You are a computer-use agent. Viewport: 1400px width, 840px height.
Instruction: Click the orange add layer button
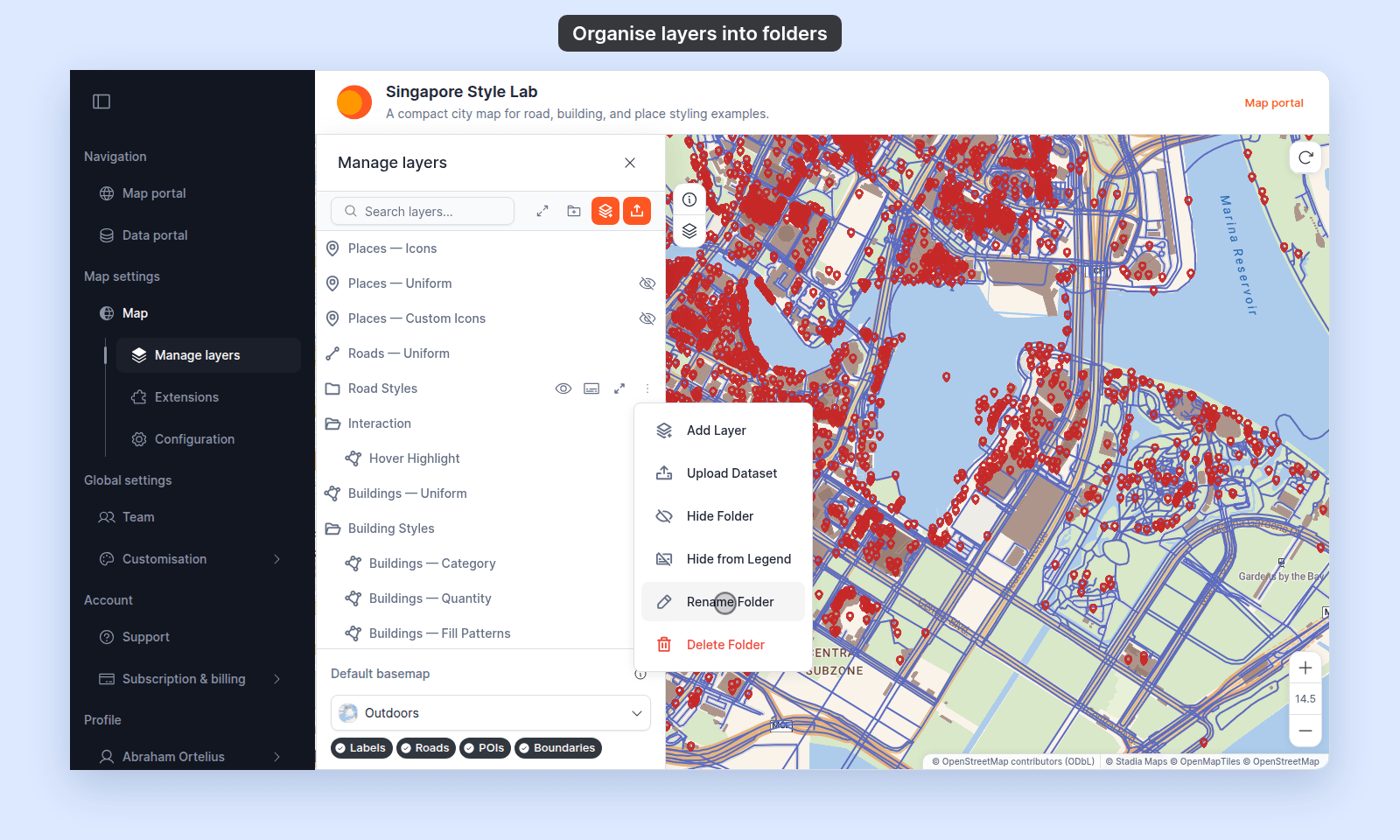click(605, 211)
